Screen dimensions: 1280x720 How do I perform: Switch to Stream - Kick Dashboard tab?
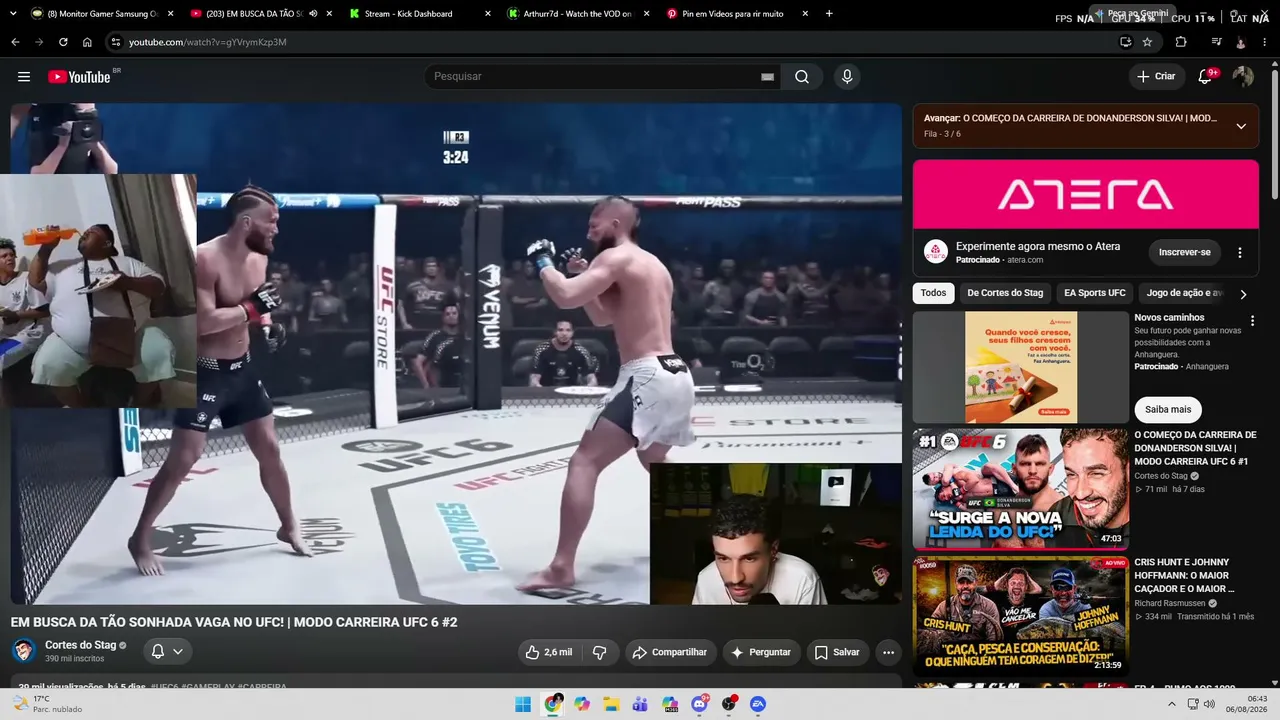[x=421, y=14]
